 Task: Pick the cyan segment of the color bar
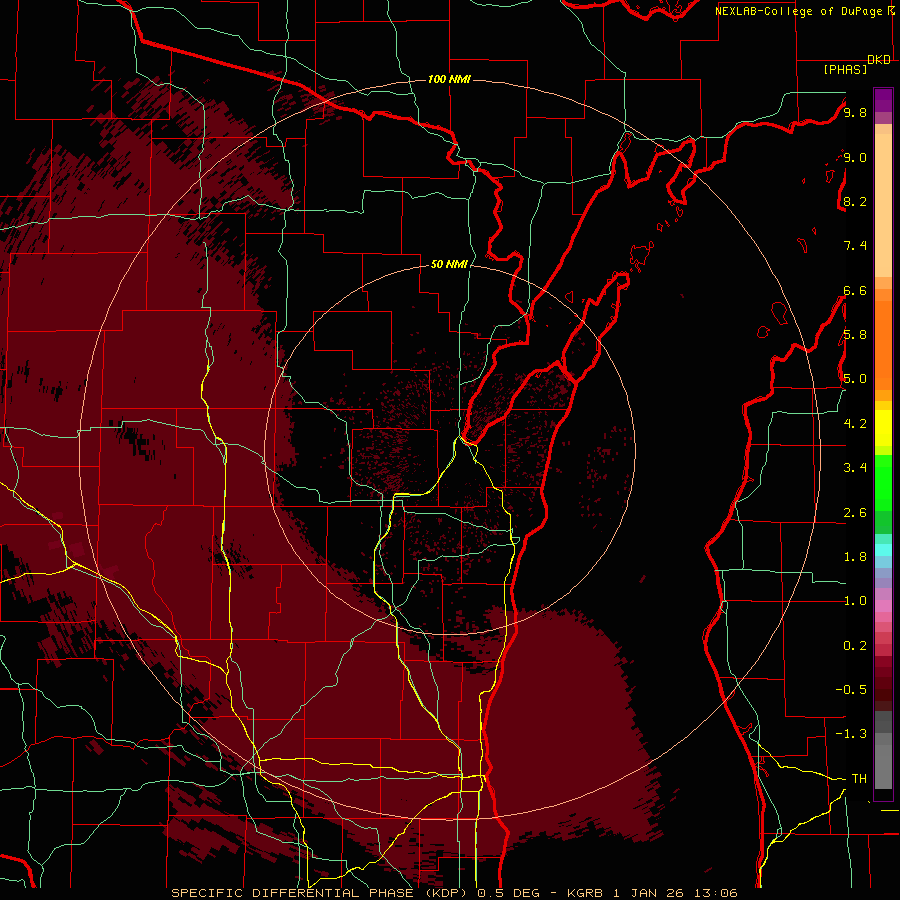tap(883, 549)
